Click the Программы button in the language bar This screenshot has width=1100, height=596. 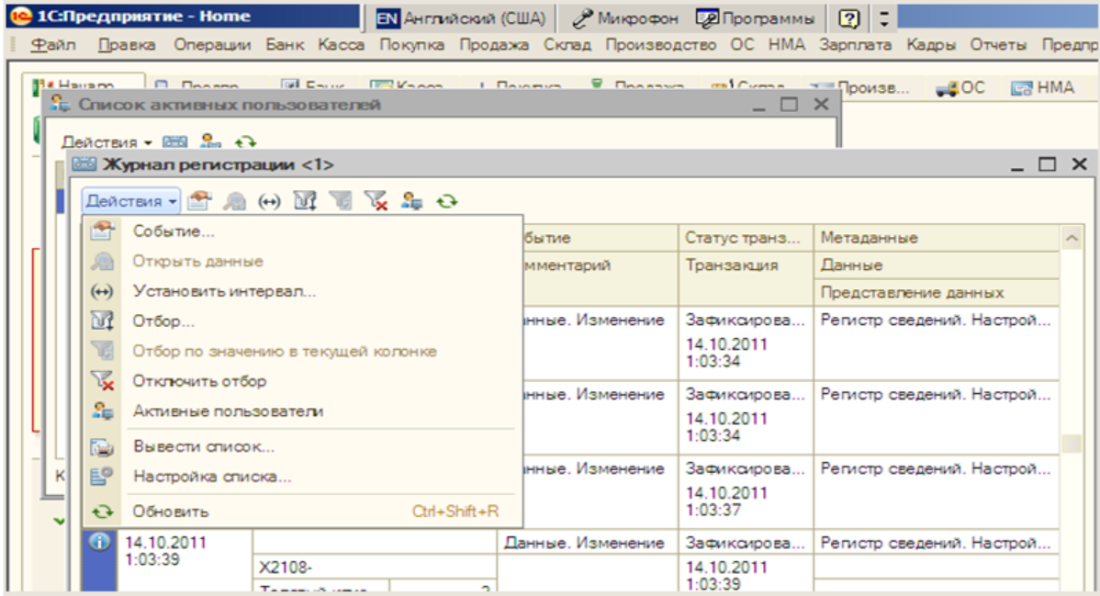coord(756,19)
